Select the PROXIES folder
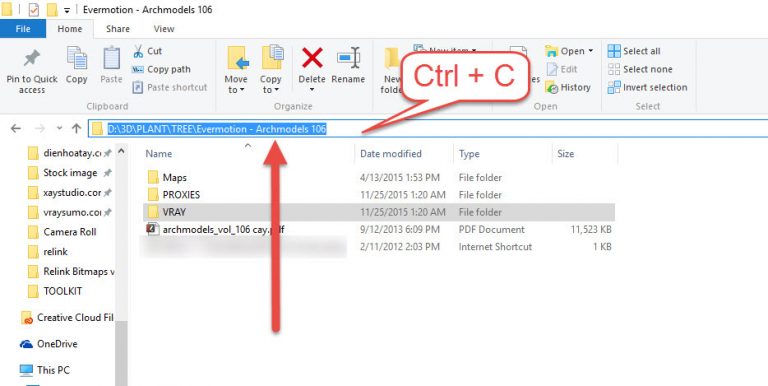 tap(173, 195)
